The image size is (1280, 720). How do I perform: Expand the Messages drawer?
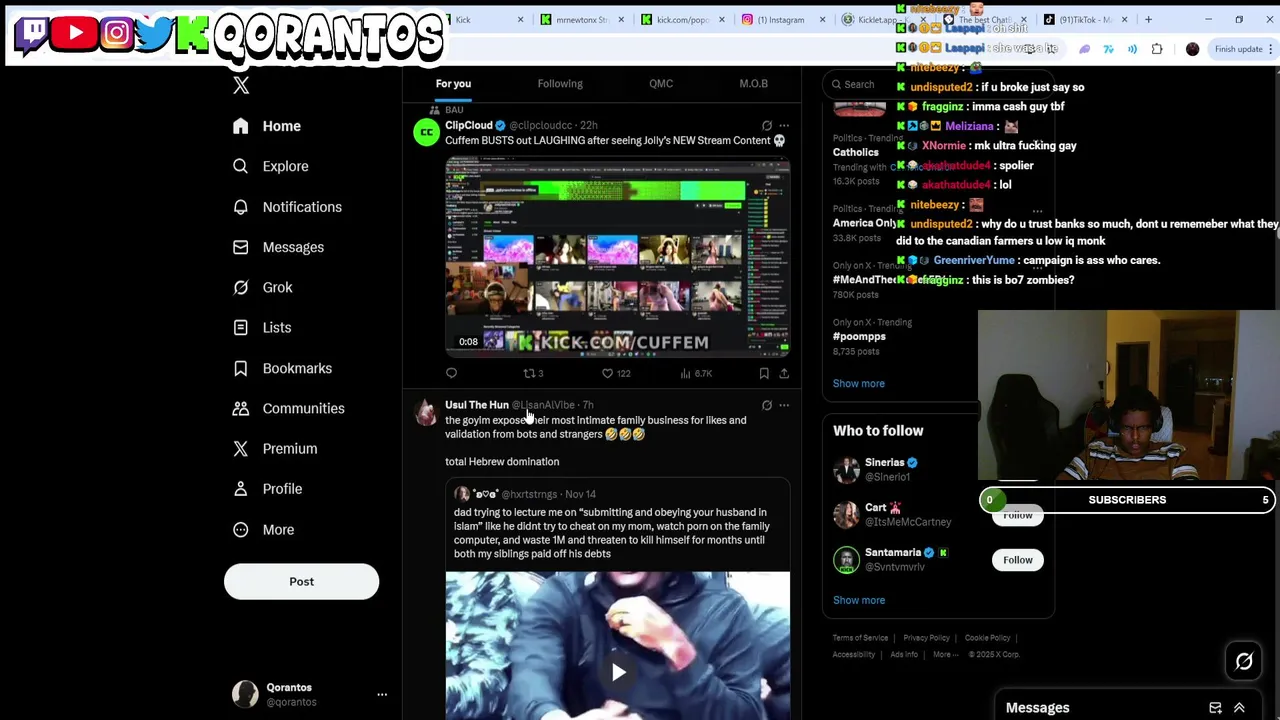[1239, 708]
